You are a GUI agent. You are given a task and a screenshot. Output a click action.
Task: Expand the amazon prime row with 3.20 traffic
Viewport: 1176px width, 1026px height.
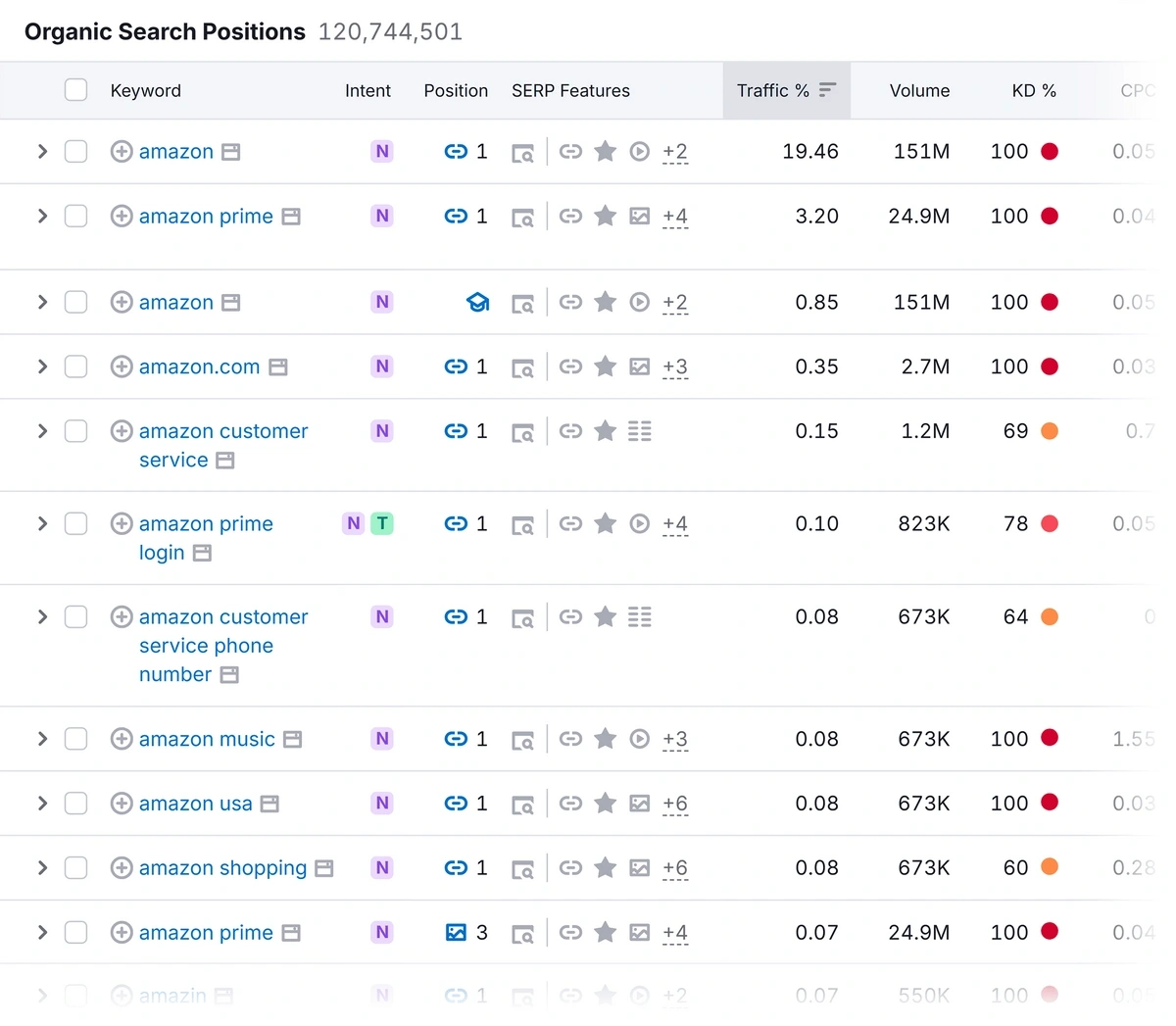[x=42, y=217]
